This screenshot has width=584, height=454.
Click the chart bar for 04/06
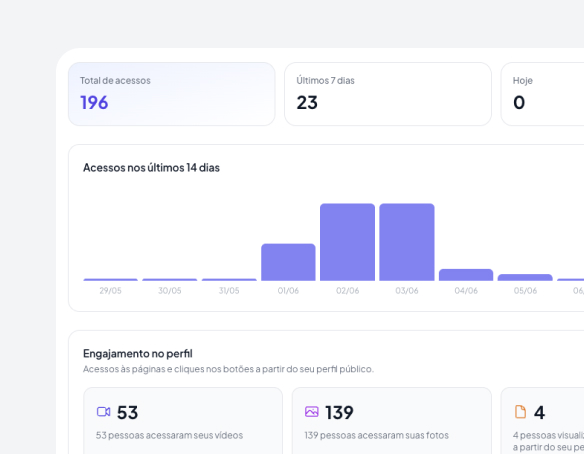pos(466,275)
